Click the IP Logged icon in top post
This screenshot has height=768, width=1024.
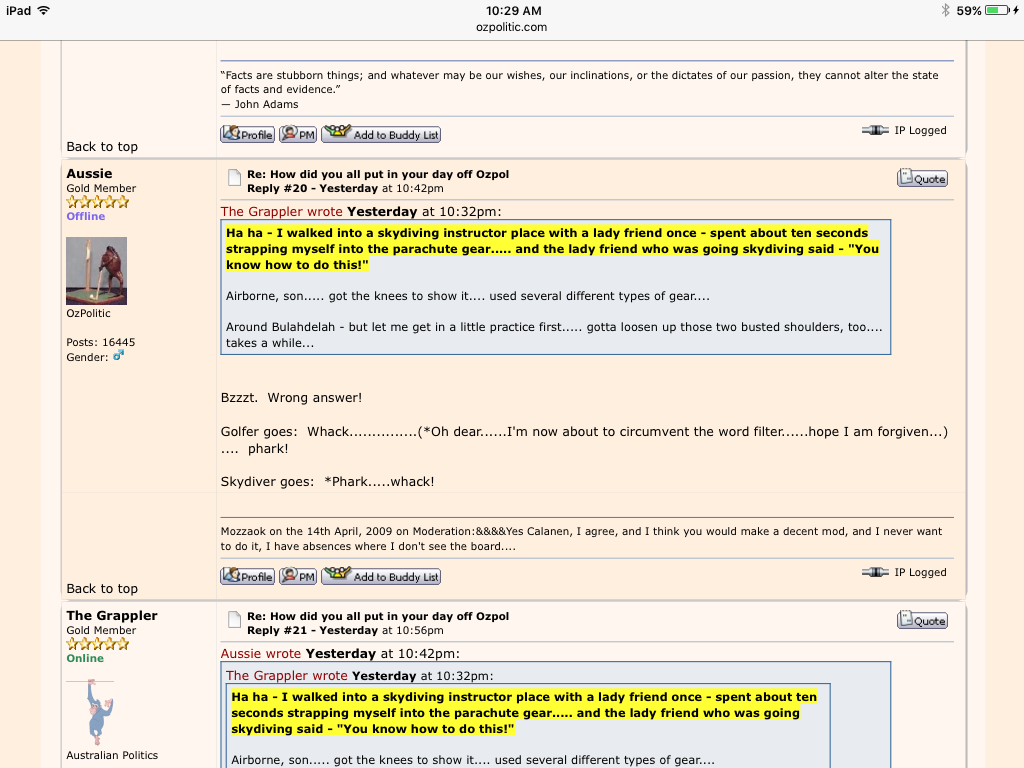coord(875,131)
